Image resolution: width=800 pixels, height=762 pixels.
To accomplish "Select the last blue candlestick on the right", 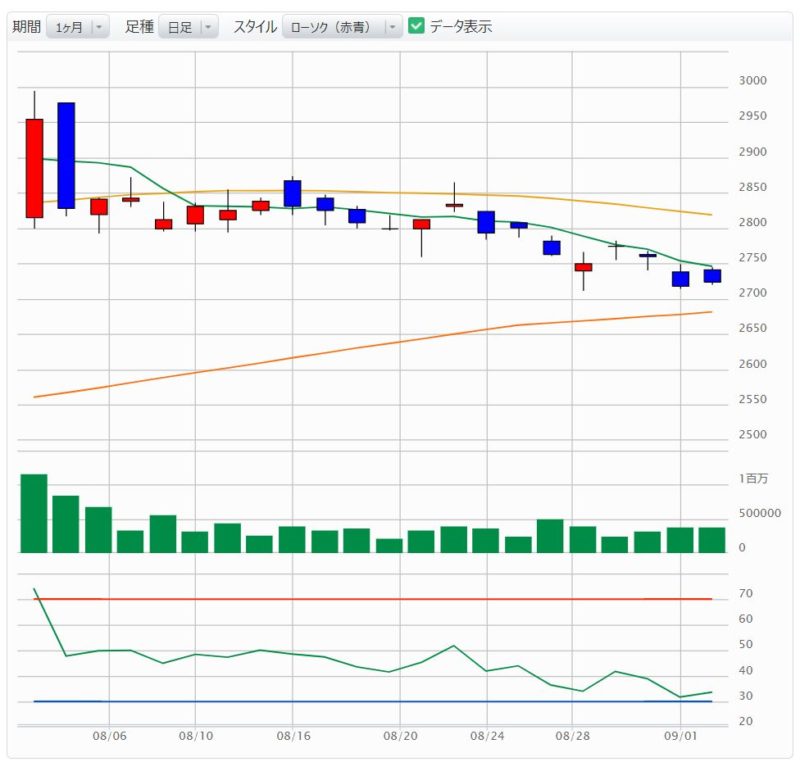I will click(712, 276).
